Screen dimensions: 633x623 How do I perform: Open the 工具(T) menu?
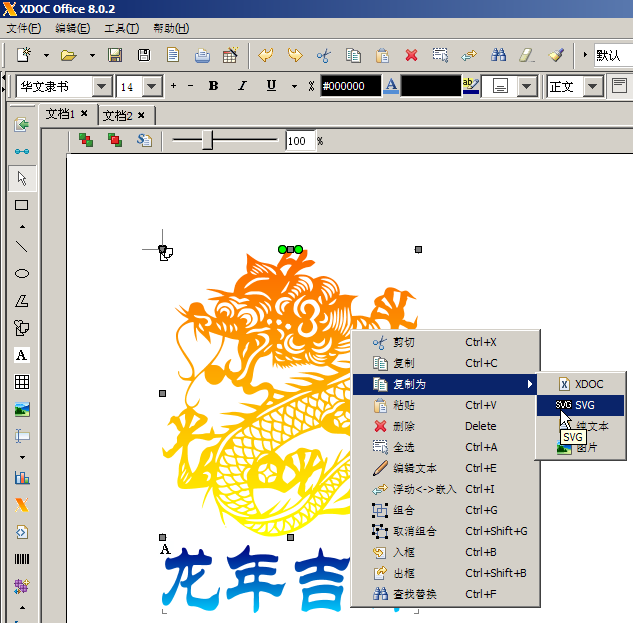tap(122, 28)
